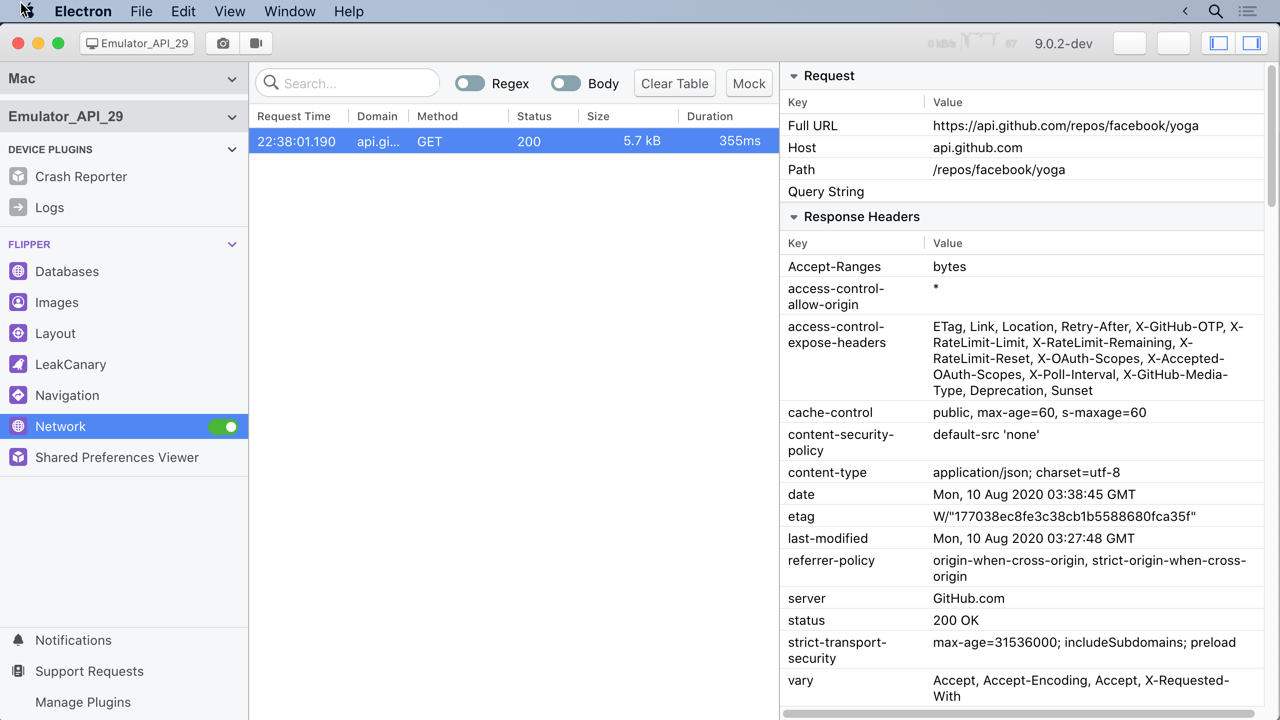Screen dimensions: 1280x720
Task: Click the menu bar back chevron
Action: 1185,11
